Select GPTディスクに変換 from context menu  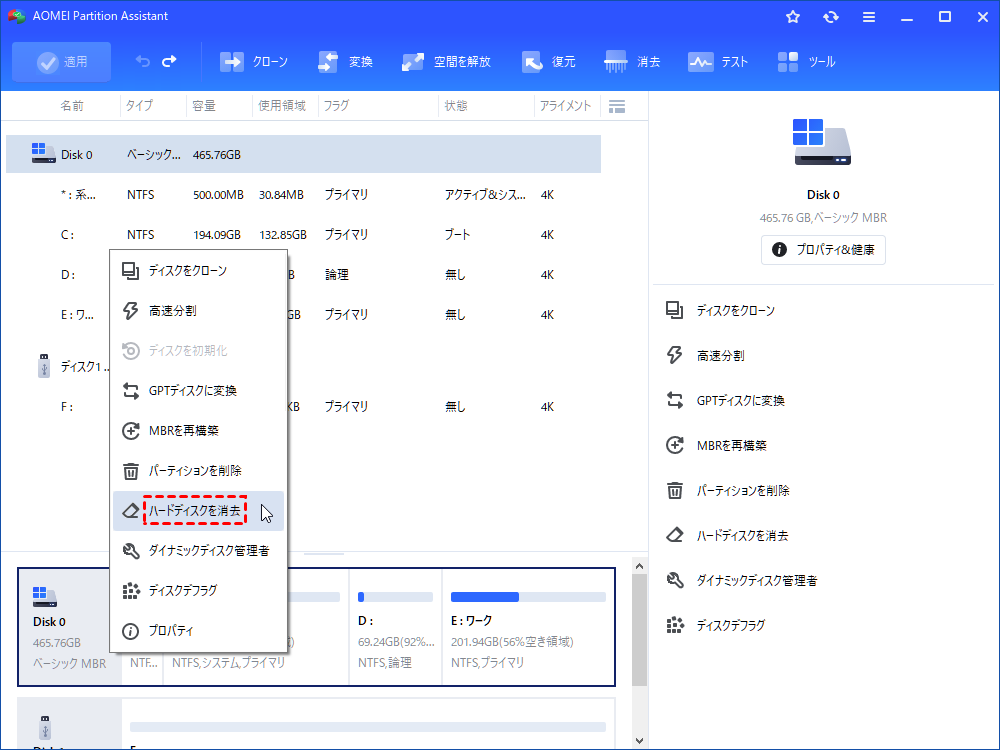click(x=192, y=390)
